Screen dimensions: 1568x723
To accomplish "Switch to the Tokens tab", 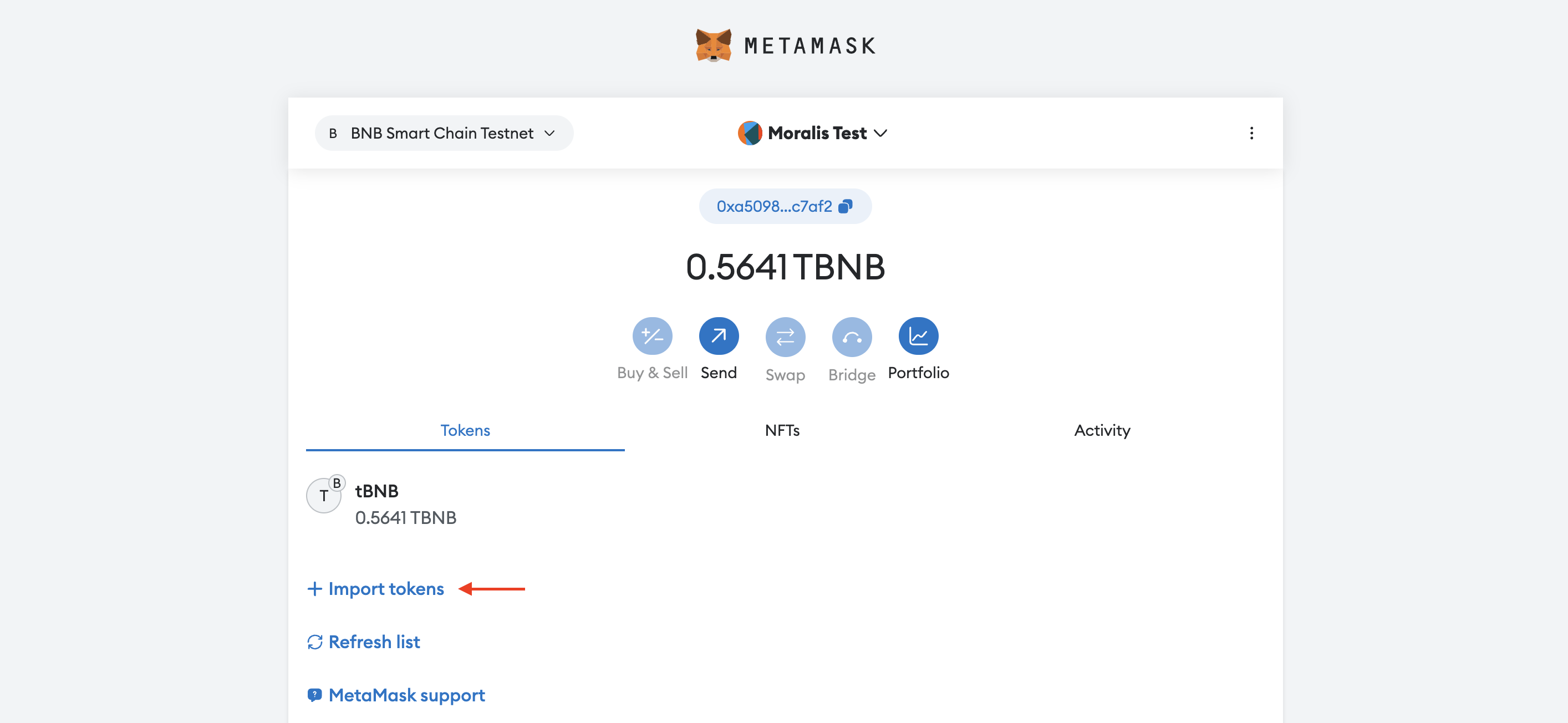I will click(x=465, y=430).
